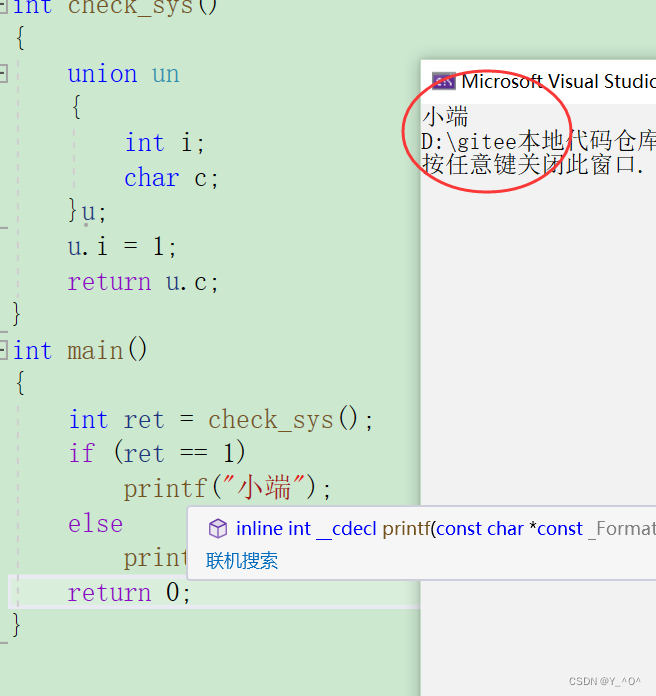Click the 'if (ret == 1)' condition
Screen dimensions: 656x696
[157, 453]
